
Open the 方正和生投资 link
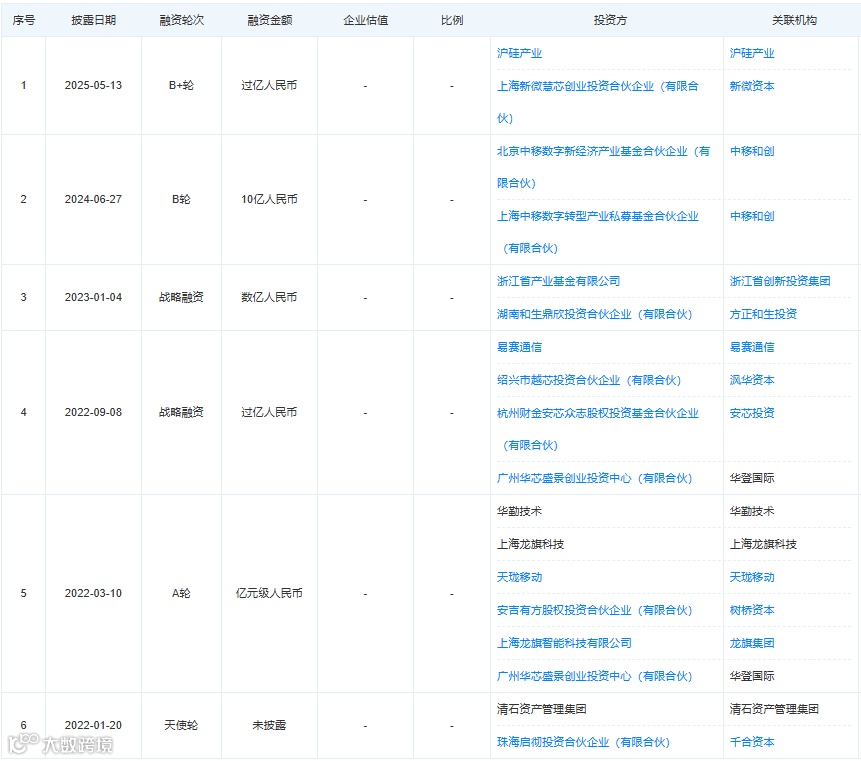click(x=763, y=314)
